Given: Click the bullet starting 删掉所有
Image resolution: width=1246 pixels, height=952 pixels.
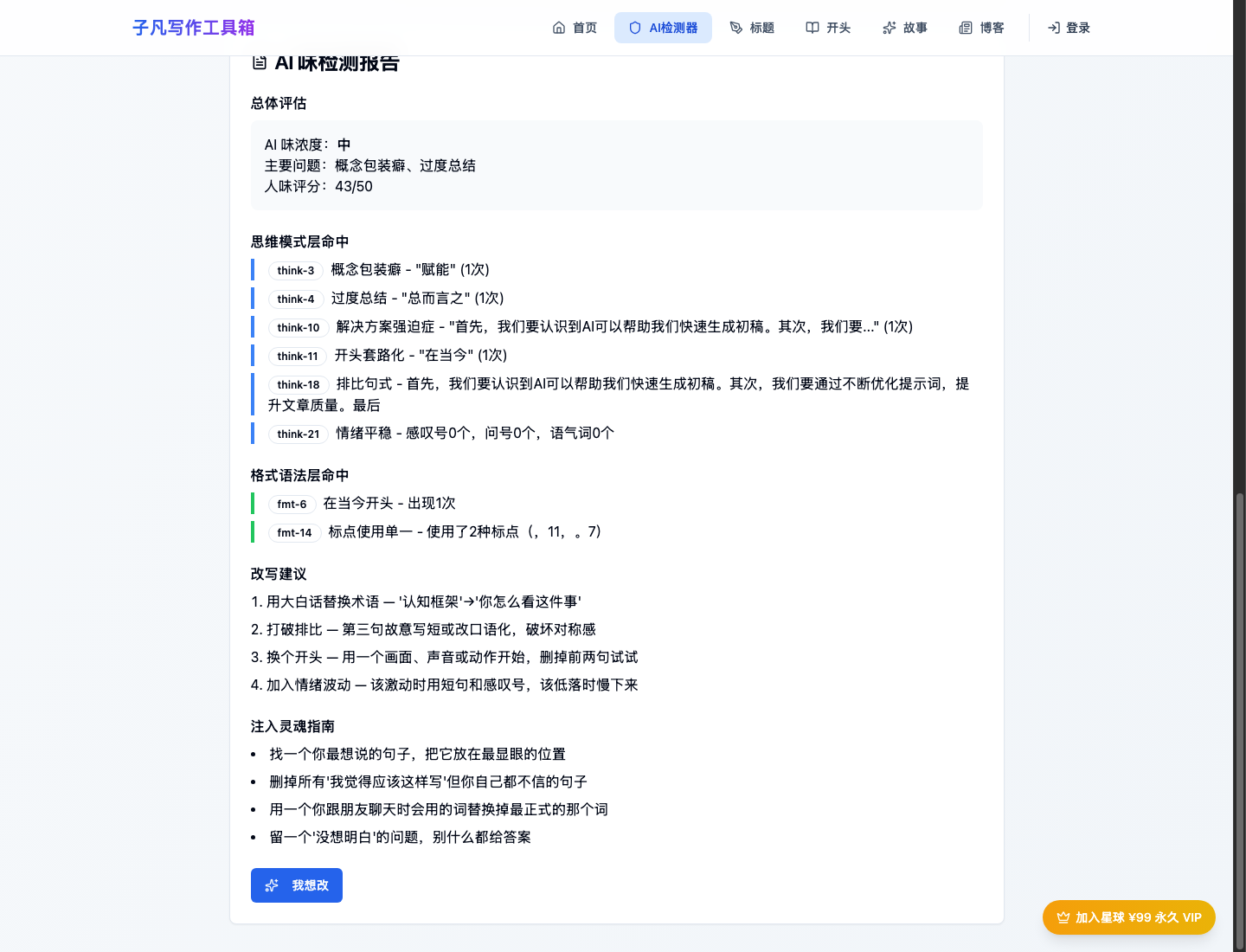Looking at the screenshot, I should 428,782.
